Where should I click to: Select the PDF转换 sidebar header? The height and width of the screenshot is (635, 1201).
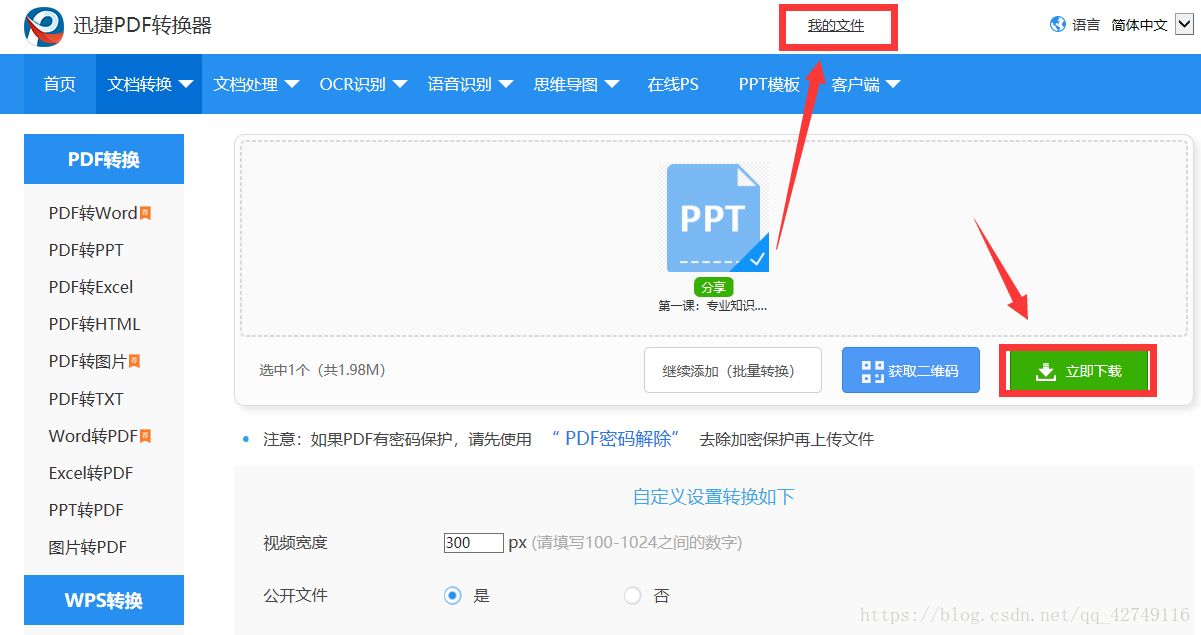pyautogui.click(x=104, y=159)
